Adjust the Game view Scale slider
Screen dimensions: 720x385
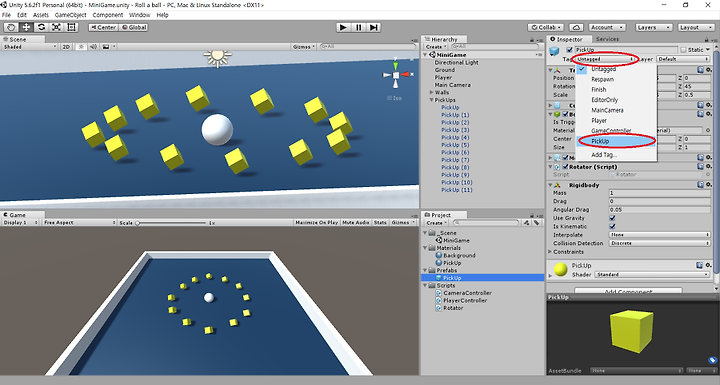(x=171, y=222)
